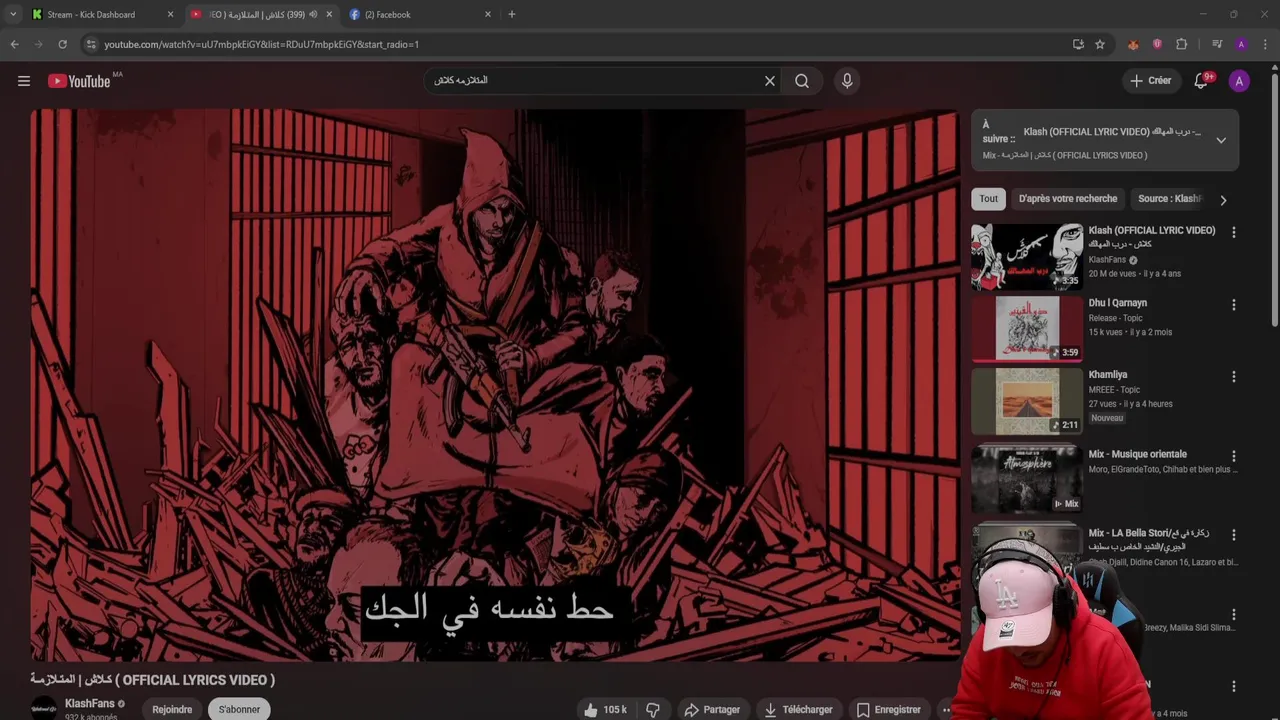Click '( OFFICIAL LYRICS VIDEO )' video title

(x=152, y=680)
